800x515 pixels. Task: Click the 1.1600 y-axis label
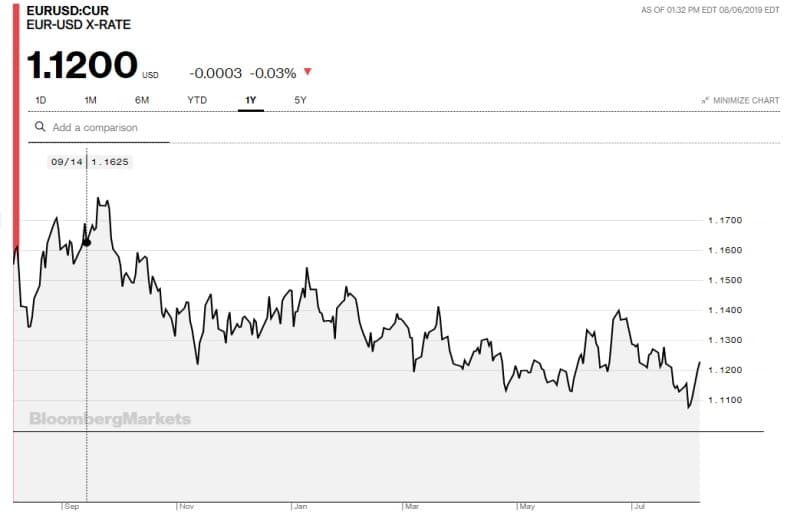725,250
